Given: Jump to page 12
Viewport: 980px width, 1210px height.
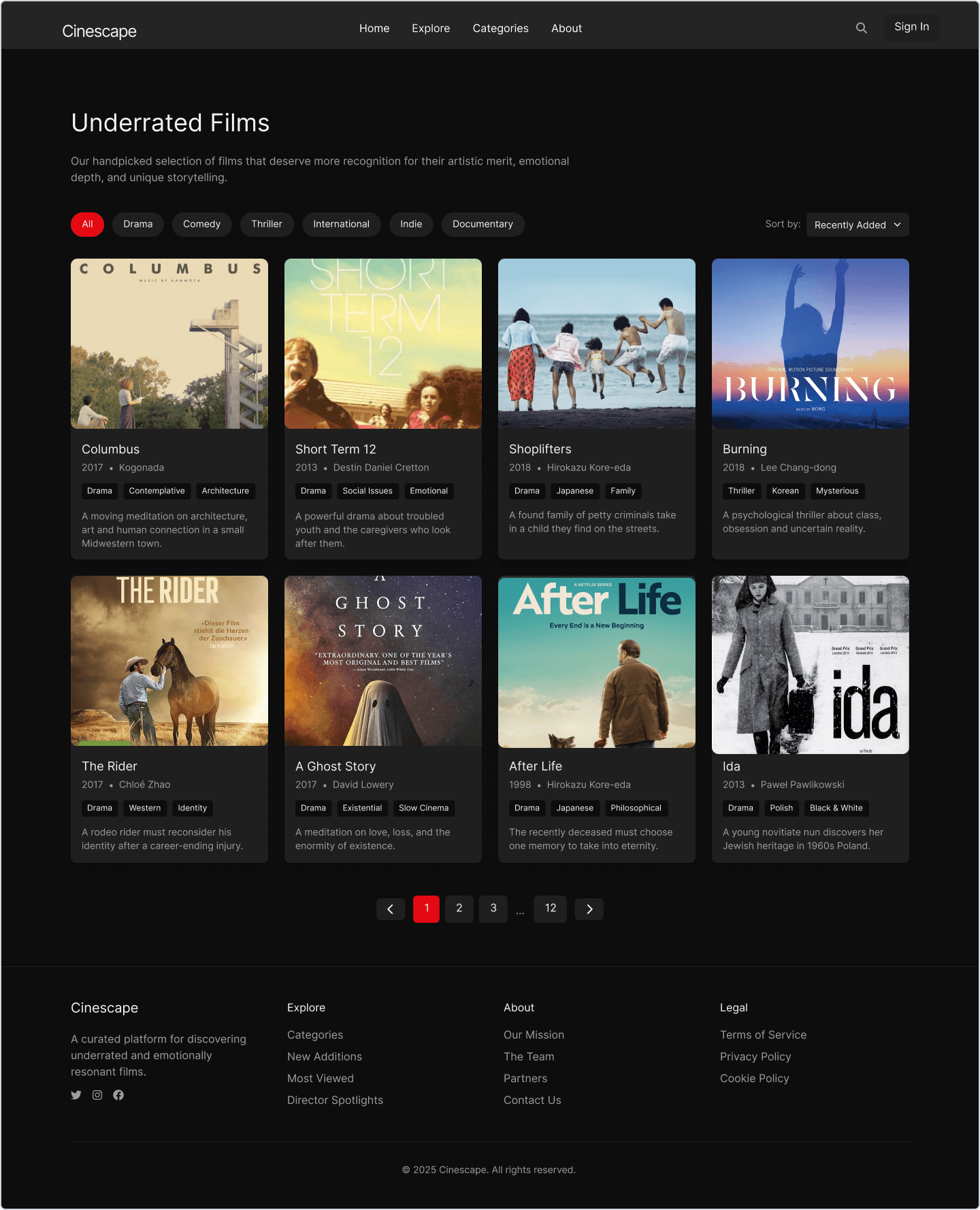Looking at the screenshot, I should click(x=551, y=909).
